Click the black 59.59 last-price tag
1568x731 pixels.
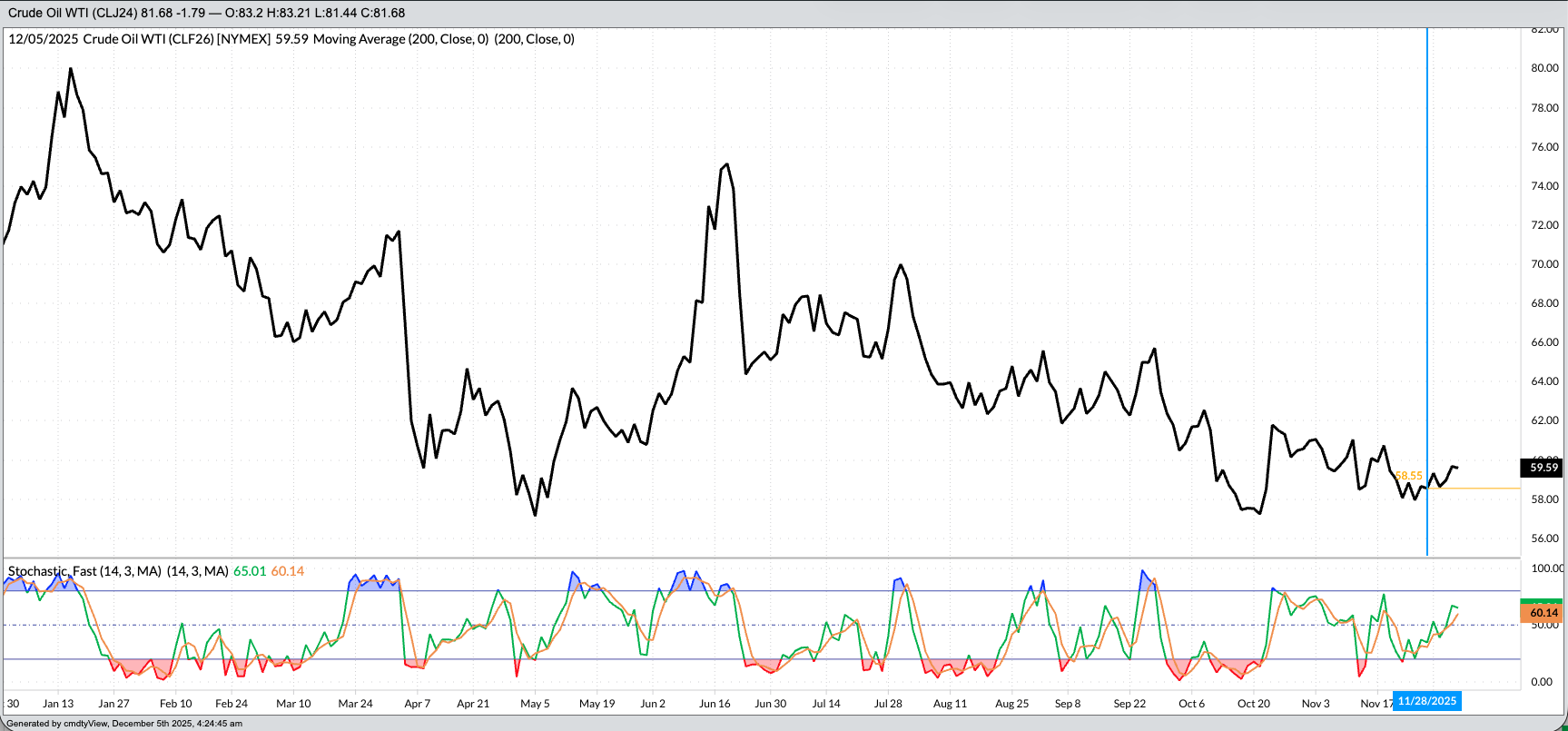[1543, 468]
